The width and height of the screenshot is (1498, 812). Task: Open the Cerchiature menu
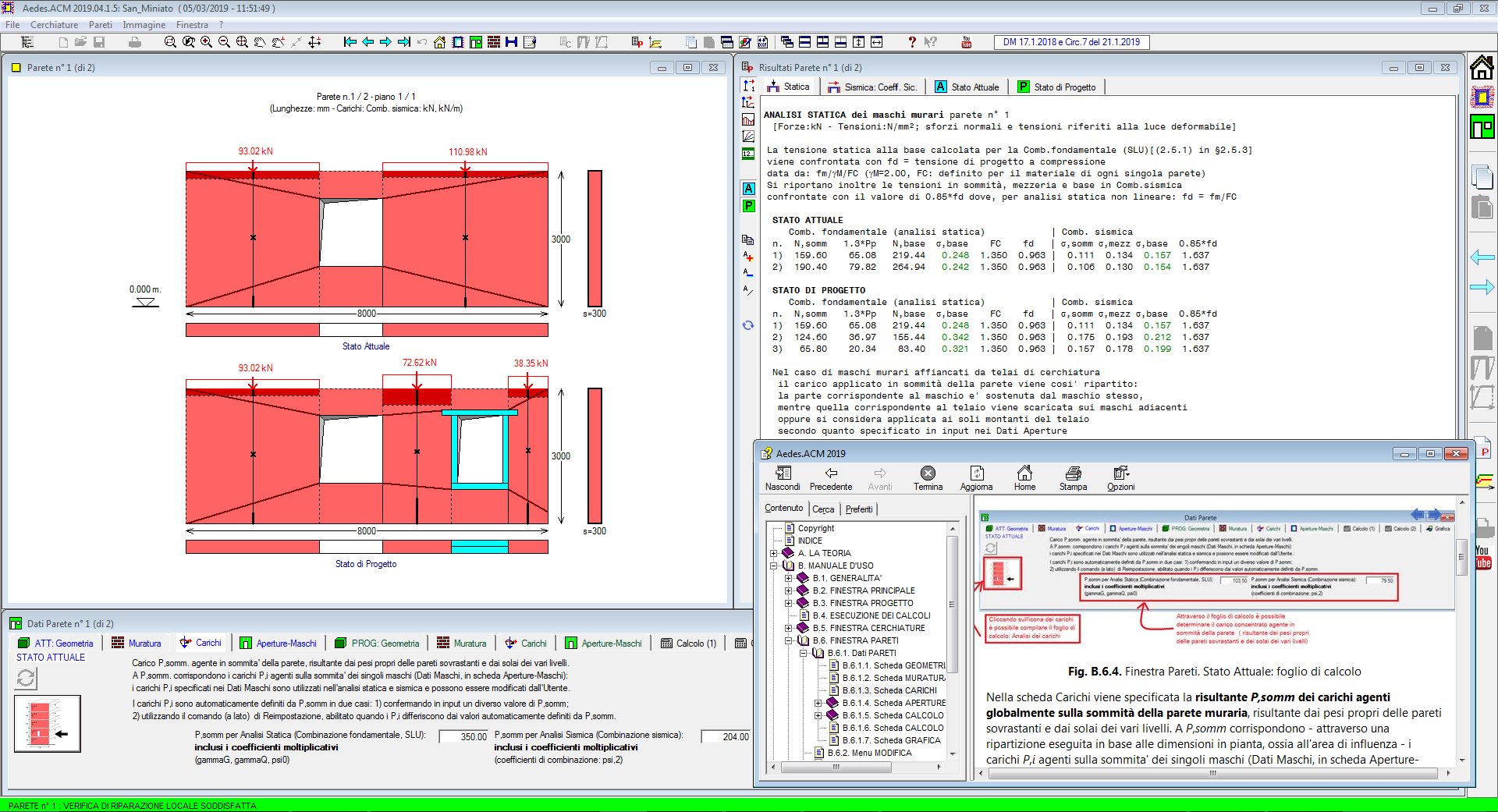(x=54, y=25)
